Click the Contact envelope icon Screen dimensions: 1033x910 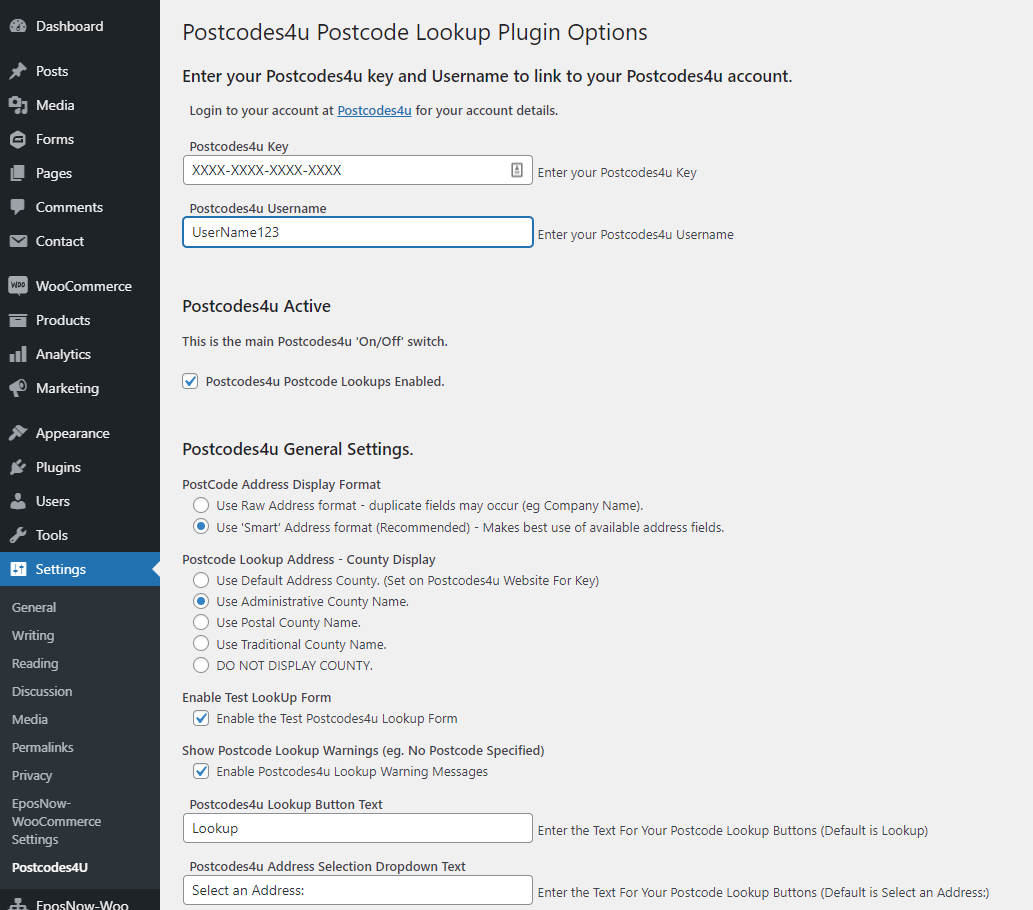(x=18, y=241)
